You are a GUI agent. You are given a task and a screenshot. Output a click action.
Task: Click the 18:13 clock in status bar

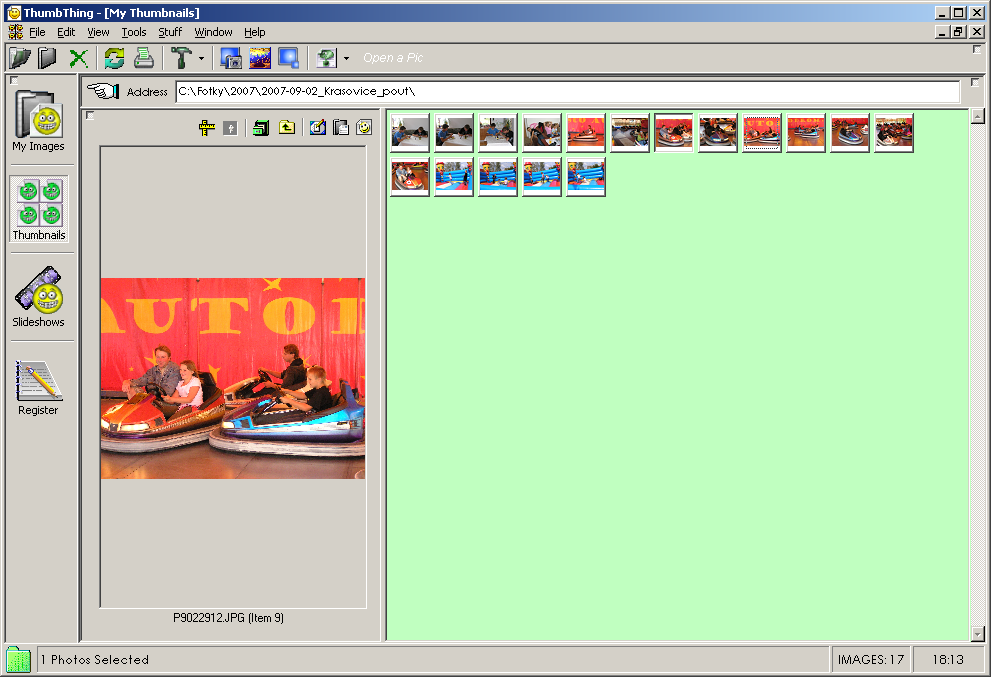point(948,660)
